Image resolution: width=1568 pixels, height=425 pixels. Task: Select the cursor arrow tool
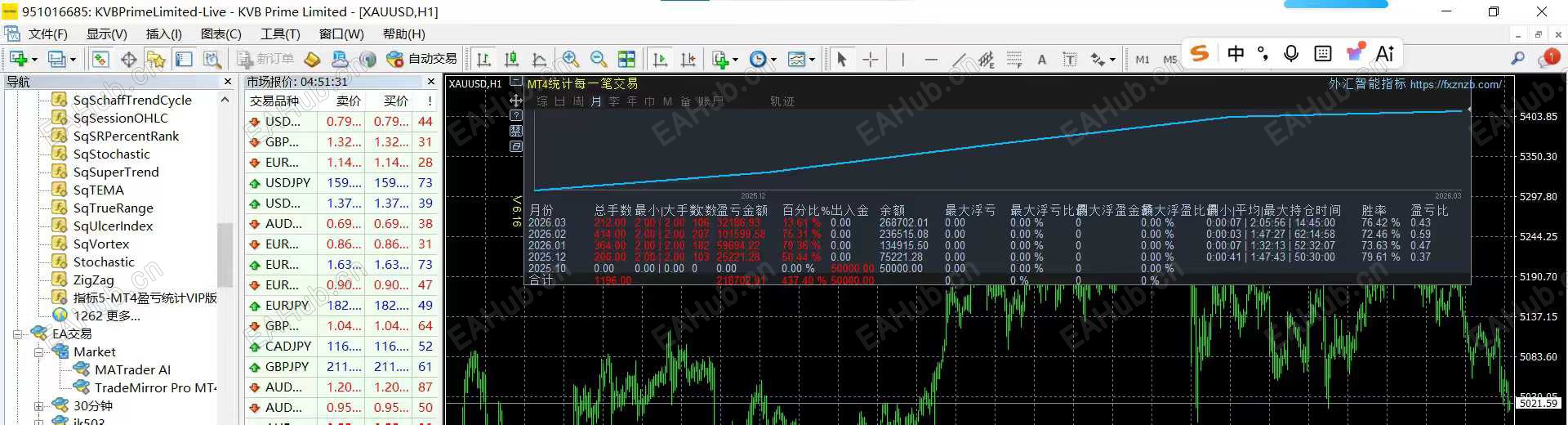[x=842, y=59]
